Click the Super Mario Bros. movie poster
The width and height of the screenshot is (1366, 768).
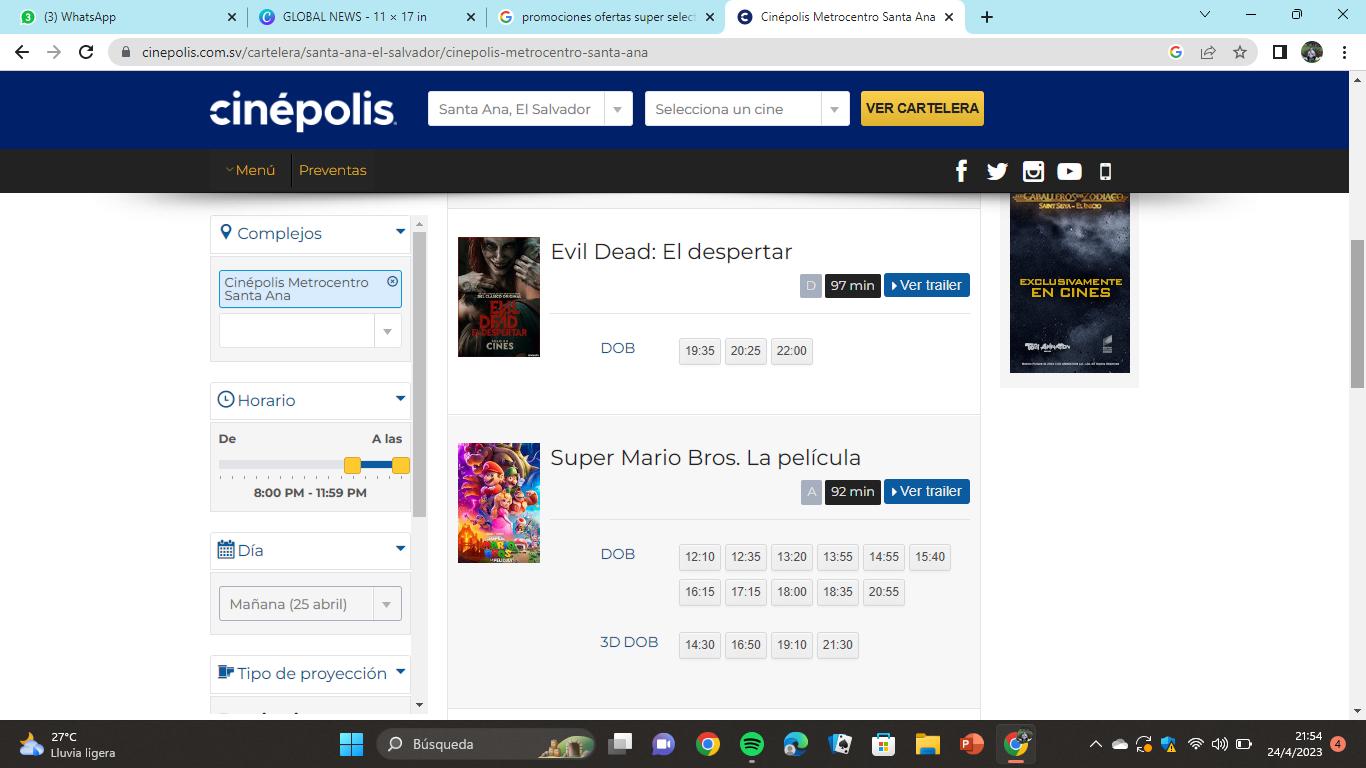pos(499,503)
